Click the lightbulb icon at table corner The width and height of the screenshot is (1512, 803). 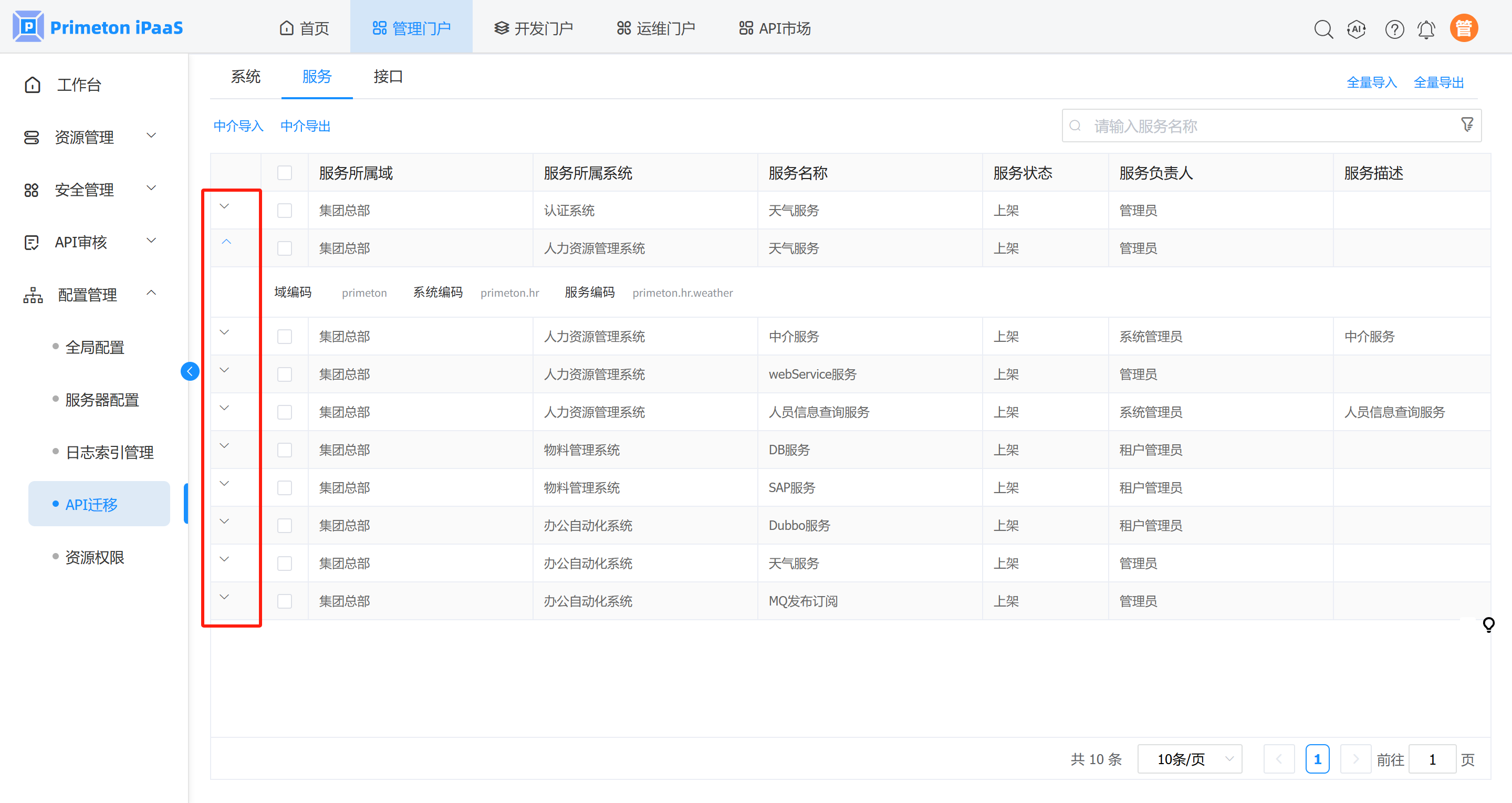(x=1488, y=624)
